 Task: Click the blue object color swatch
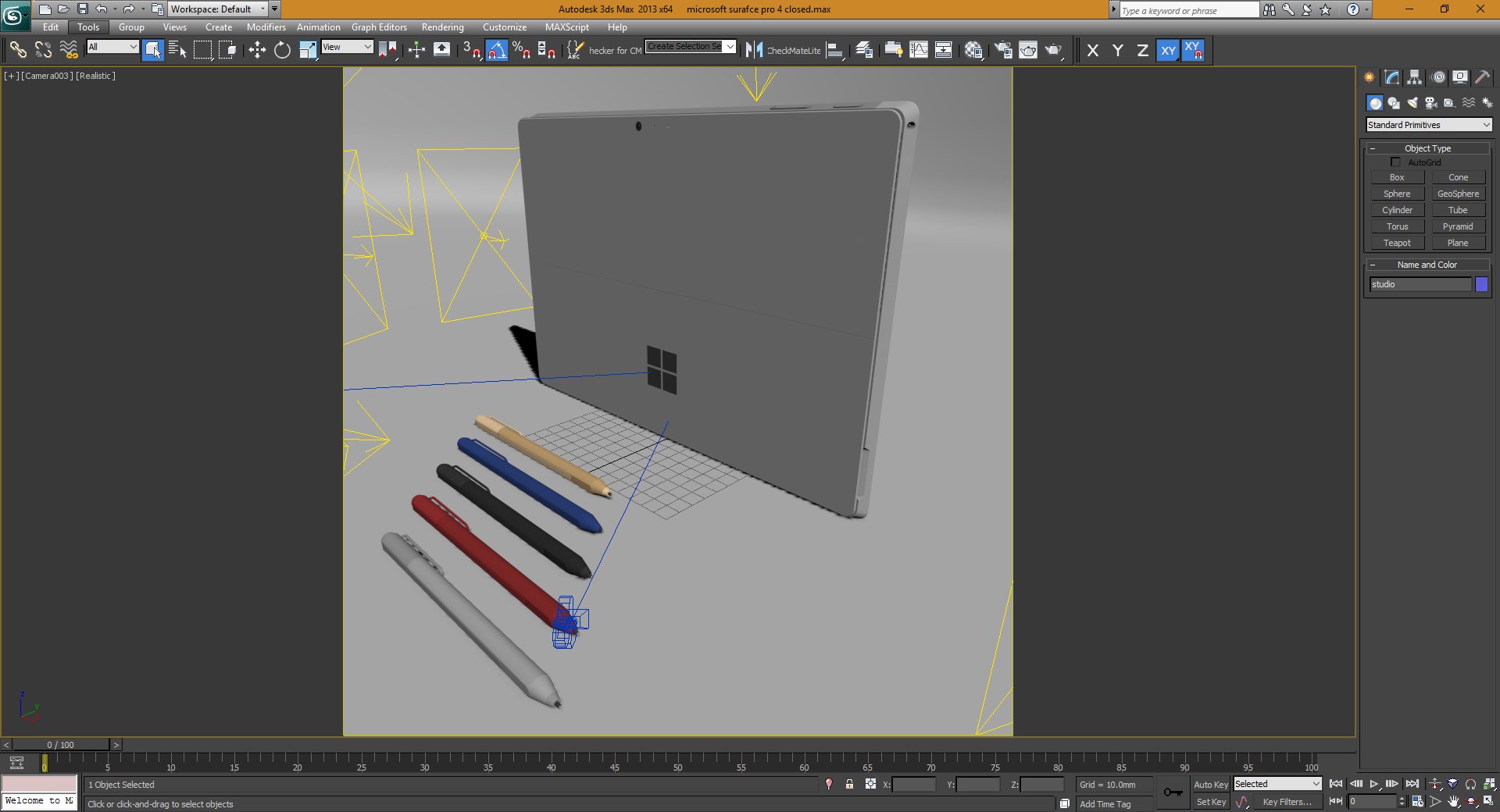tap(1481, 284)
